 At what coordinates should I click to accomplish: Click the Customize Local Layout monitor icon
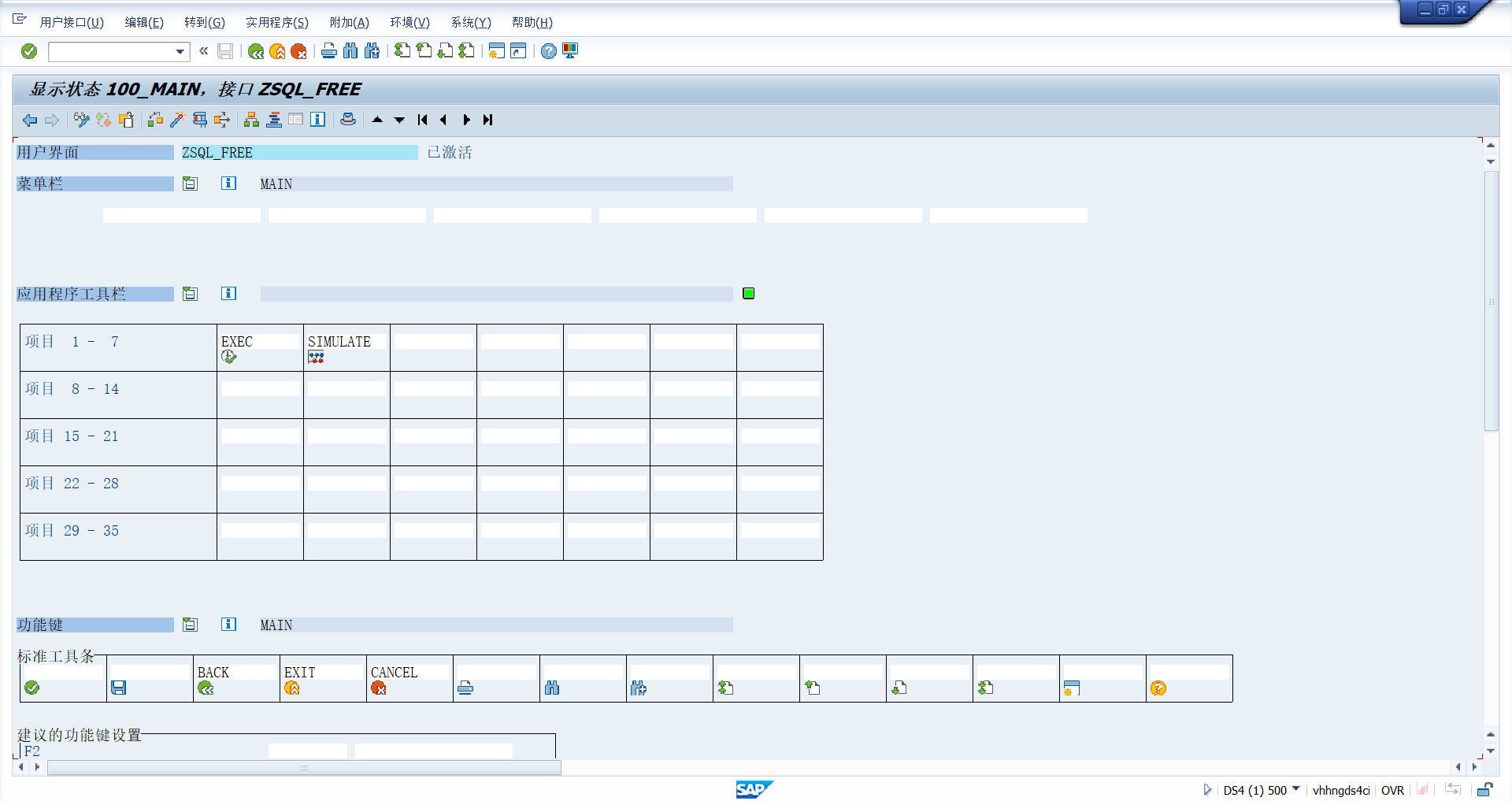coord(570,51)
